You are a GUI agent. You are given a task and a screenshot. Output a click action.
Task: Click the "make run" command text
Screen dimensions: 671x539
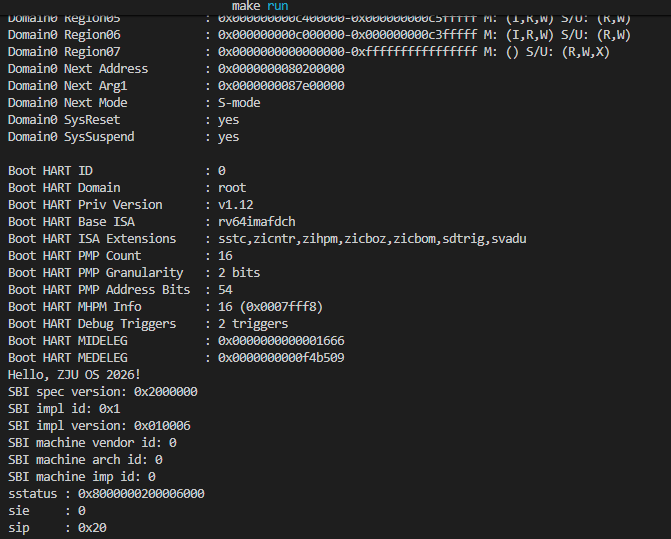point(260,6)
